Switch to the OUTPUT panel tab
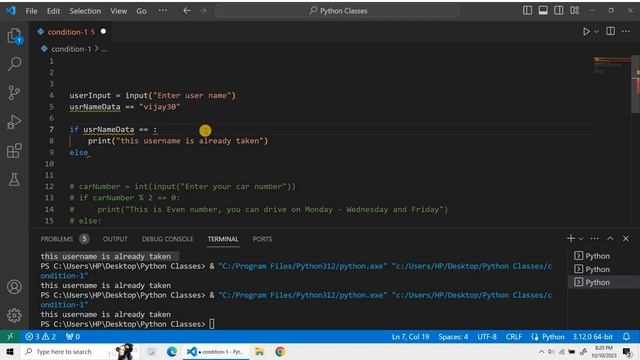Viewport: 640px width, 360px height. pos(115,239)
